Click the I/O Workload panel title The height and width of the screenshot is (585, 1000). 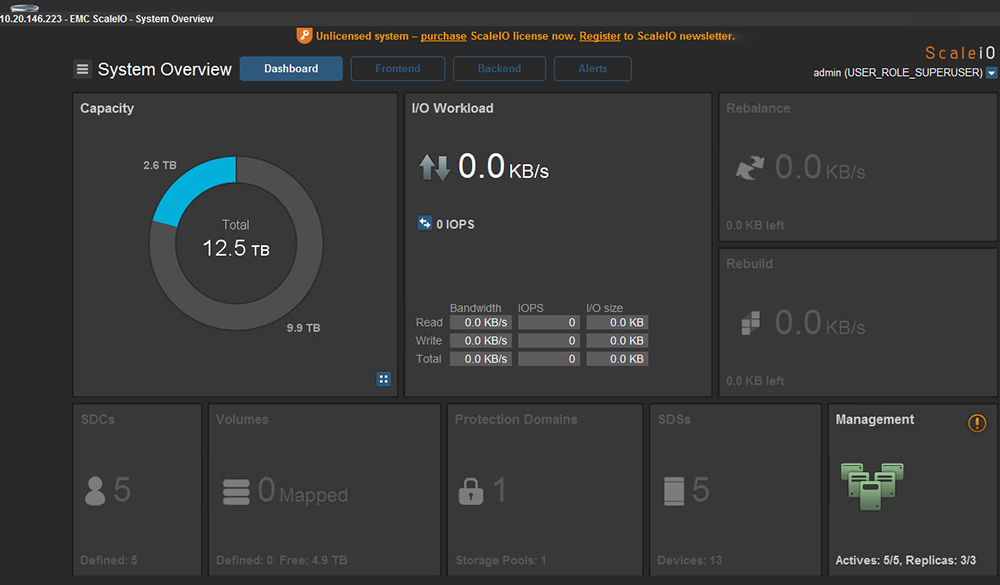pos(452,108)
